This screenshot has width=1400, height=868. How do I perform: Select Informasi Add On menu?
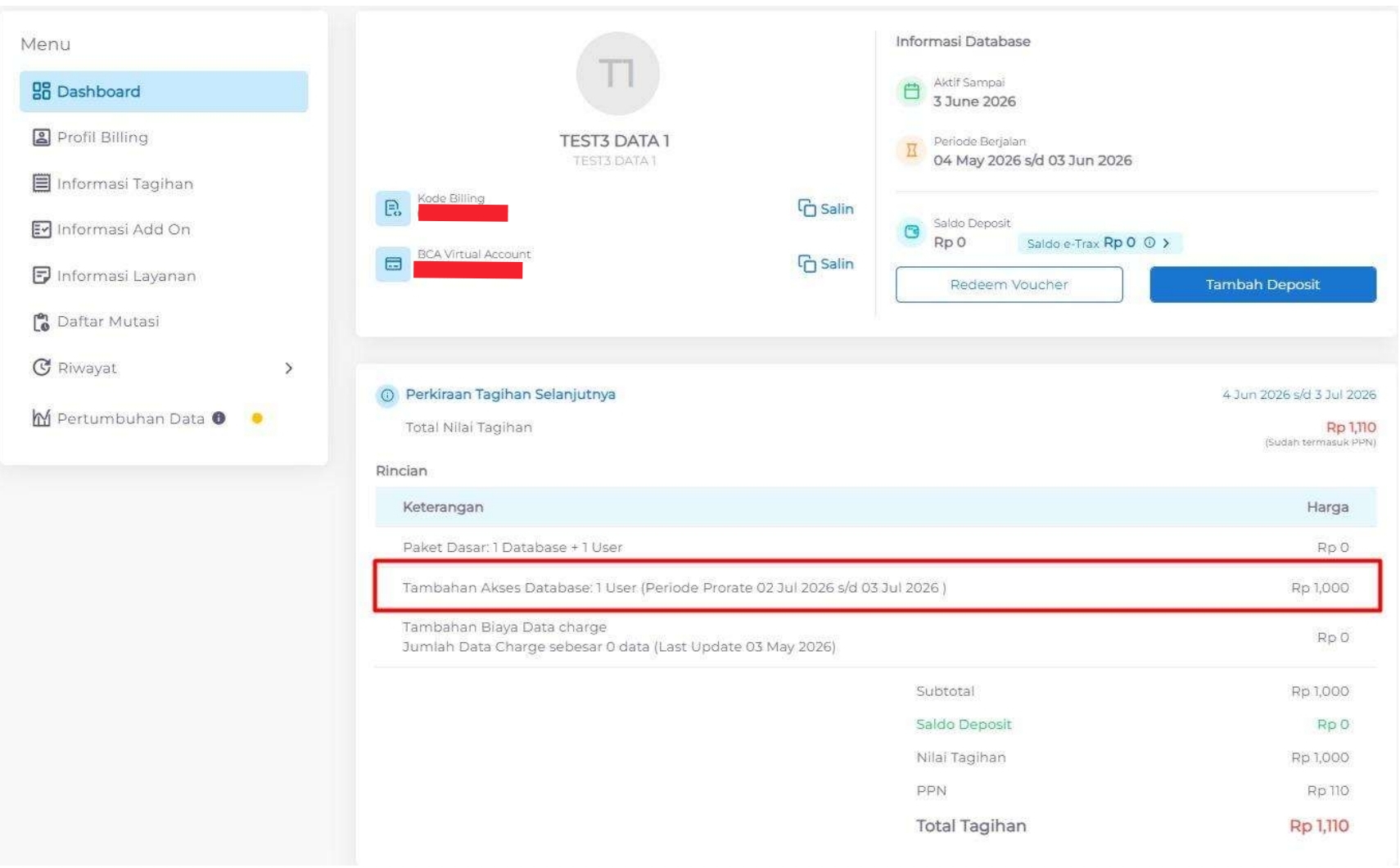123,229
